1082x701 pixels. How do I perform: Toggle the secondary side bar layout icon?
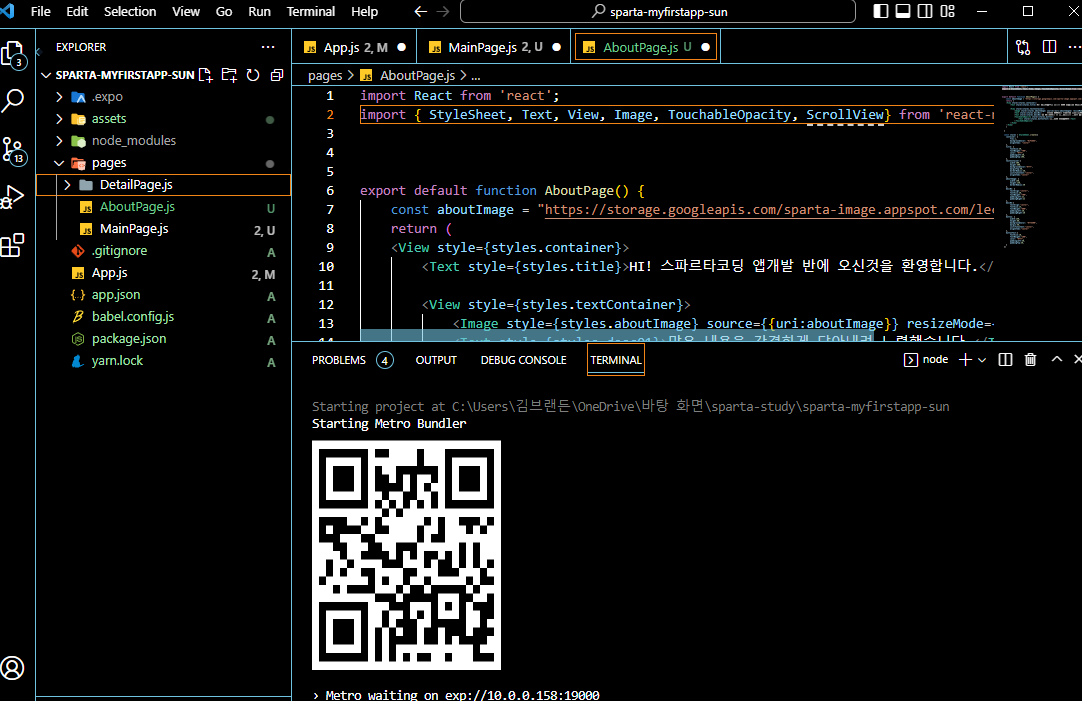tap(925, 11)
